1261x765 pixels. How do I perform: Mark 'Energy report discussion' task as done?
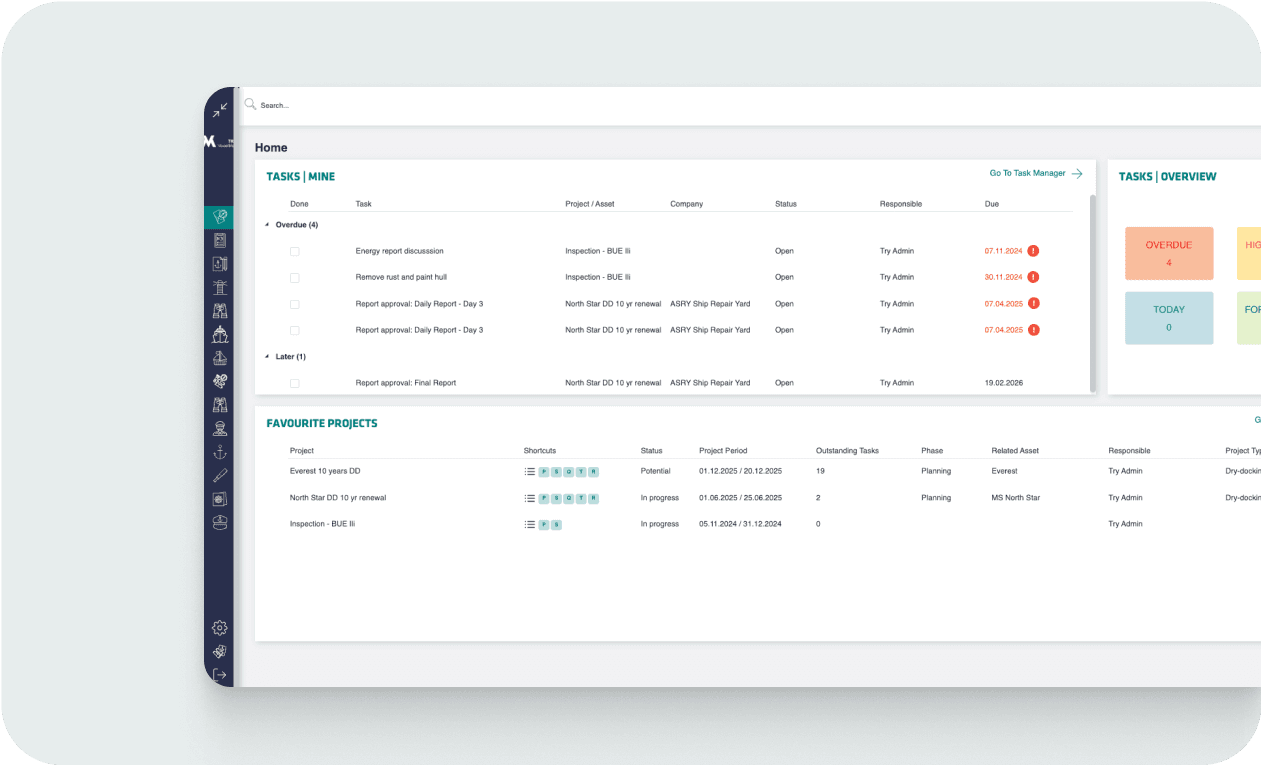tap(294, 251)
